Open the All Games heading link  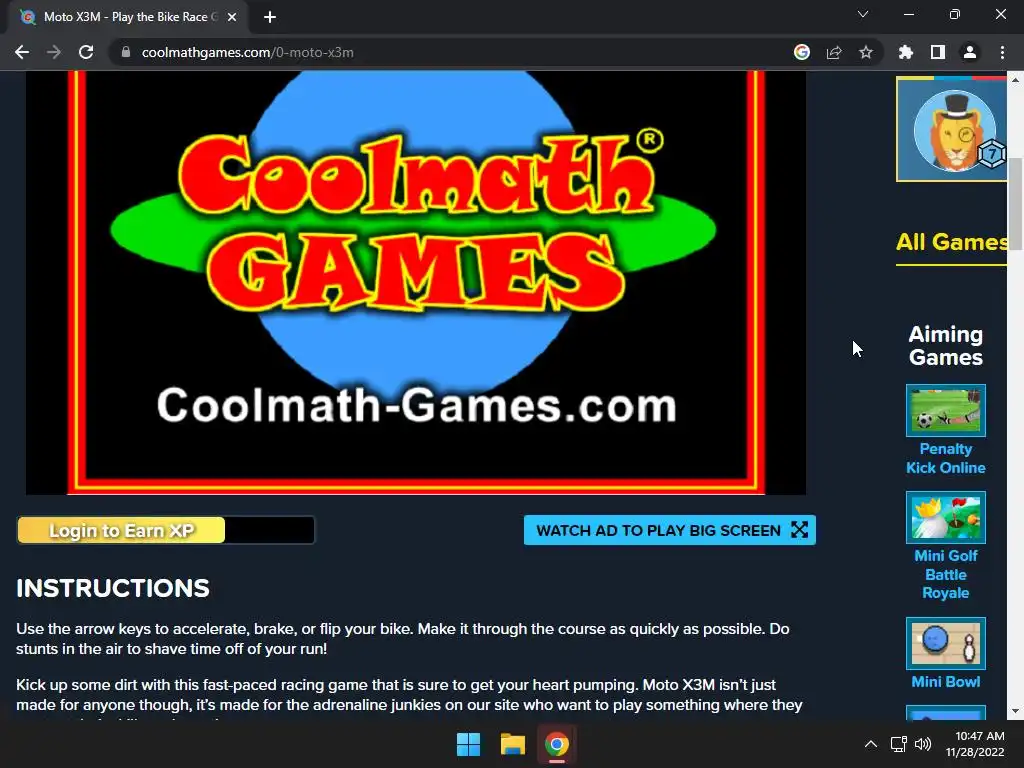[951, 242]
